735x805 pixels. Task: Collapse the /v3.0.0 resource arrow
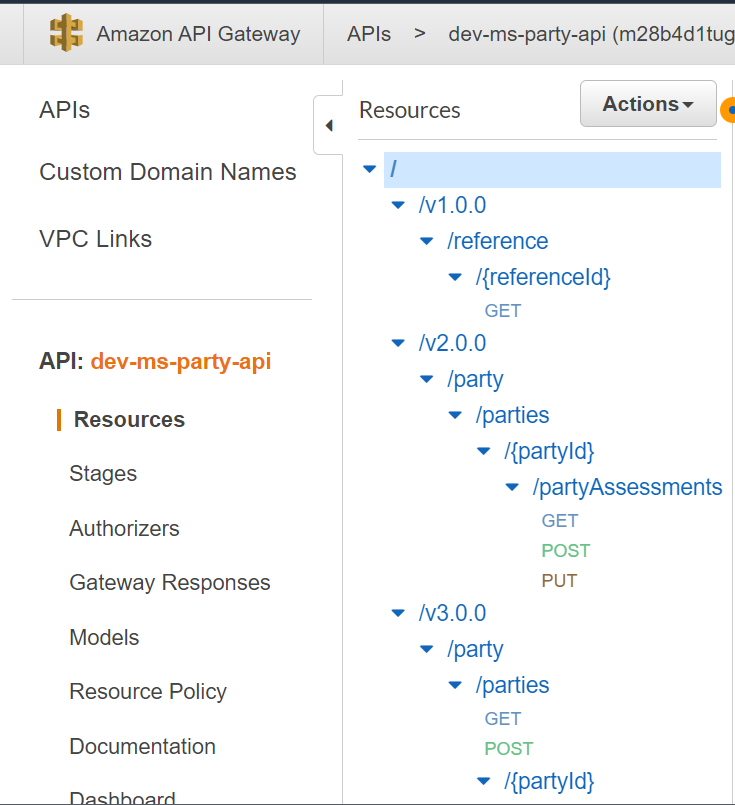[x=399, y=613]
